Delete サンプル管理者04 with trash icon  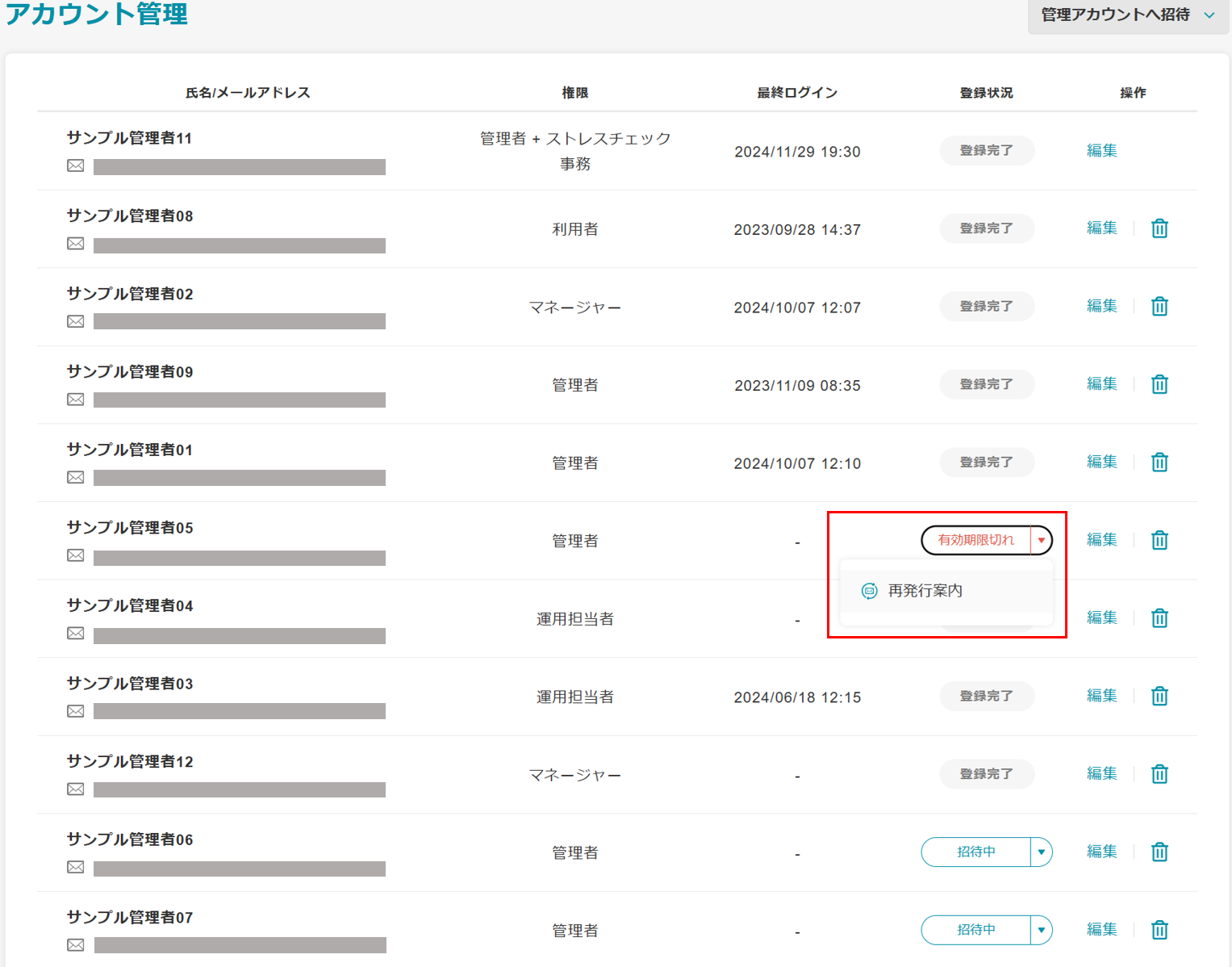1159,618
